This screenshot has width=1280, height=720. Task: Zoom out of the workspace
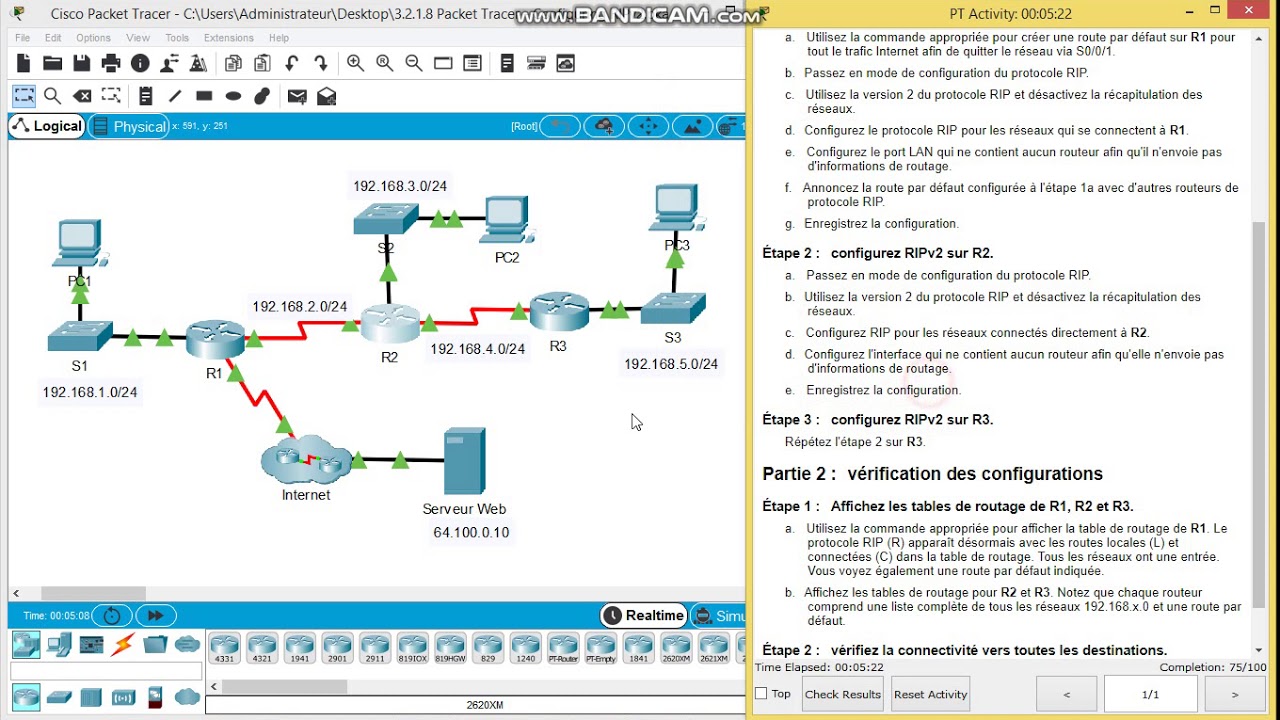click(x=414, y=63)
